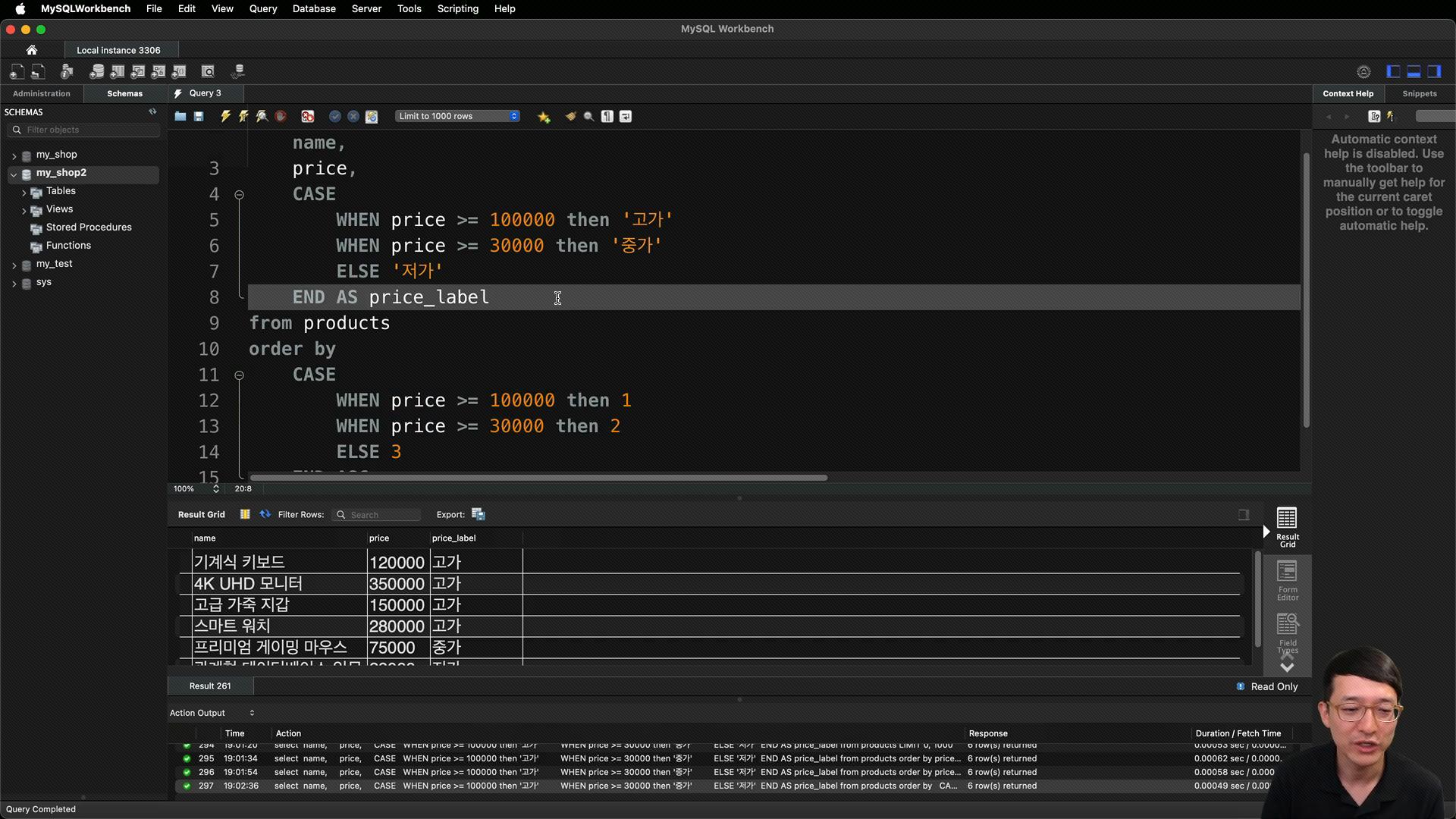Toggle word wrap in editor
Image resolution: width=1456 pixels, height=819 pixels.
[x=626, y=116]
